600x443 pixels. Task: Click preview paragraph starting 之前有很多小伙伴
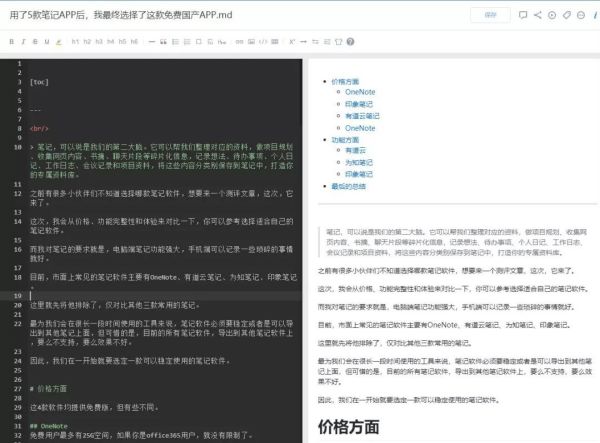coord(446,271)
